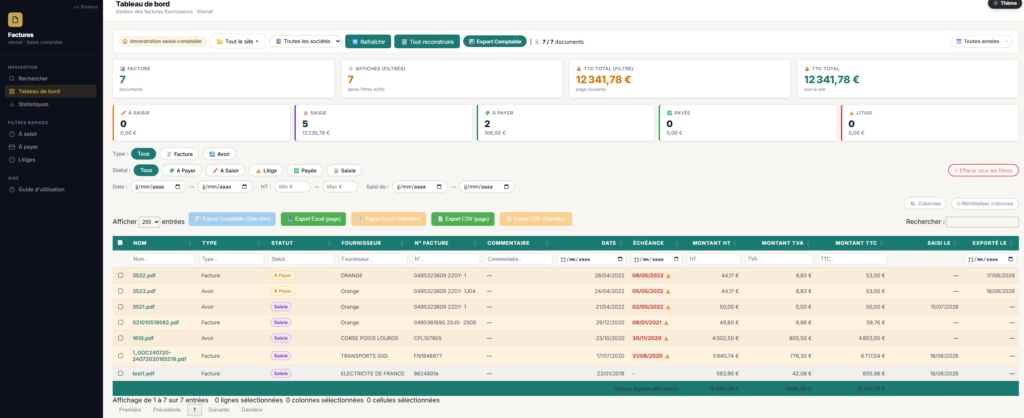Click the warning icon next to 09/05/2022

pos(668,276)
